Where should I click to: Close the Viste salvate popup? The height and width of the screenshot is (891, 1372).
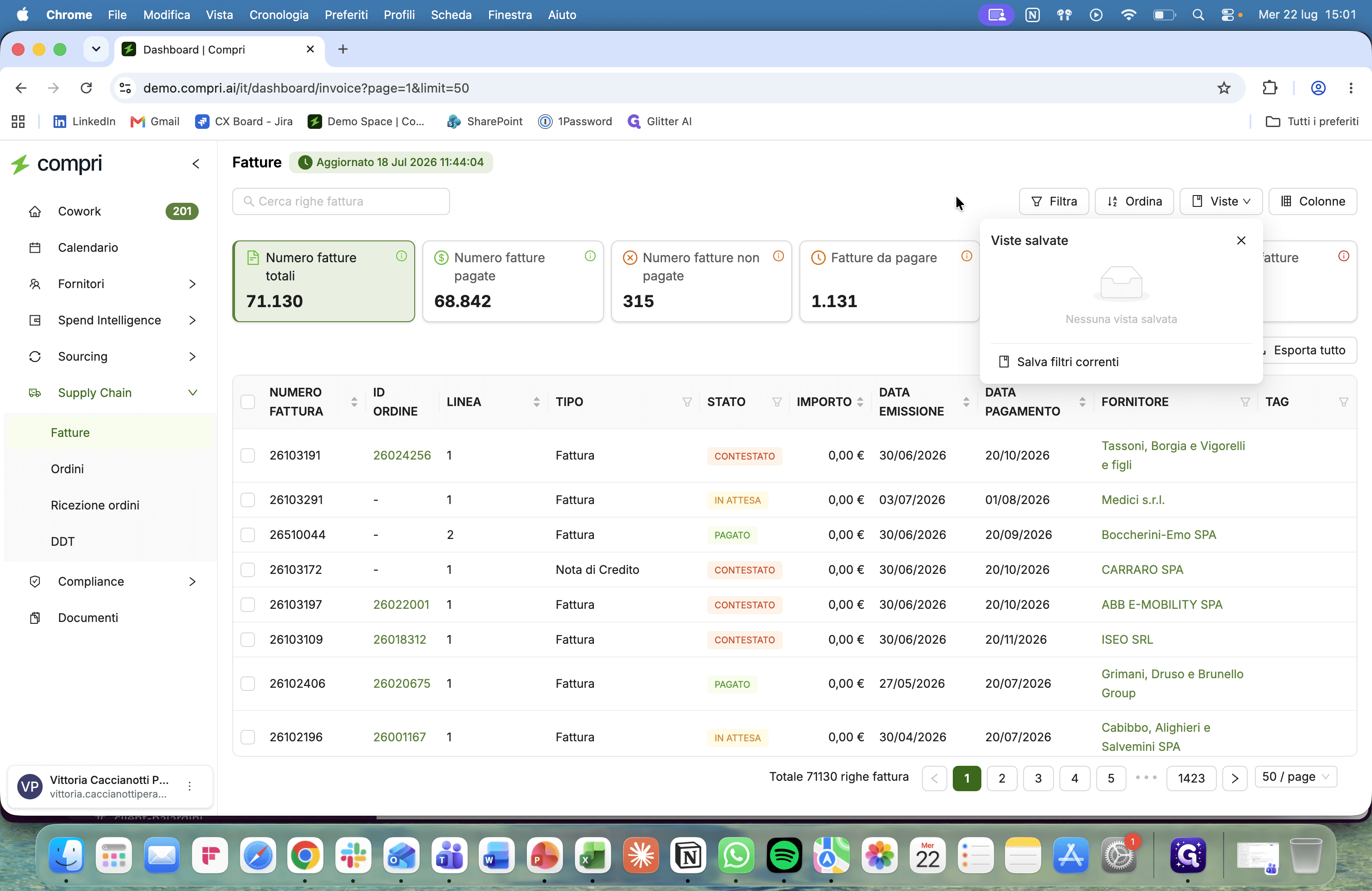point(1241,240)
